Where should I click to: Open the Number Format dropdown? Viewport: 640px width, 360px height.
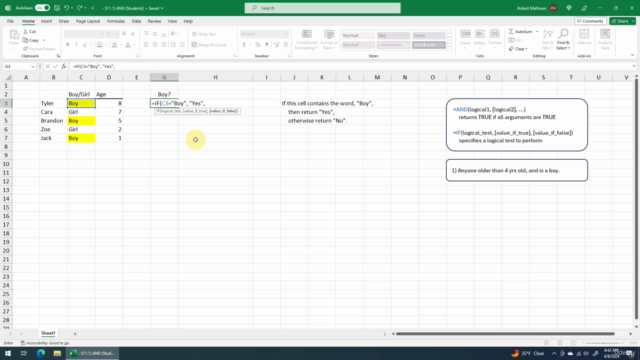(287, 34)
